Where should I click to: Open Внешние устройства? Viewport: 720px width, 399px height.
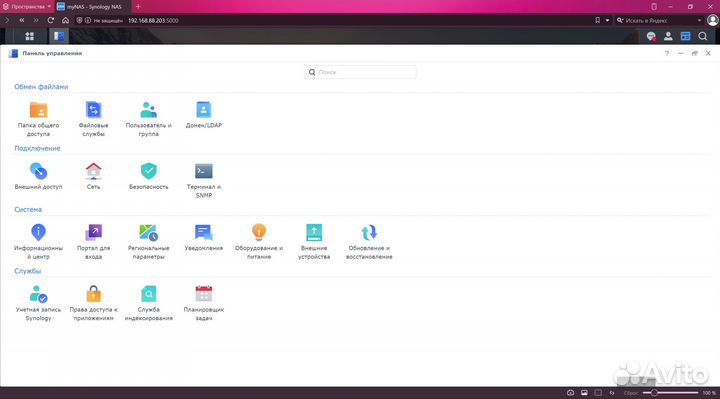(x=314, y=242)
